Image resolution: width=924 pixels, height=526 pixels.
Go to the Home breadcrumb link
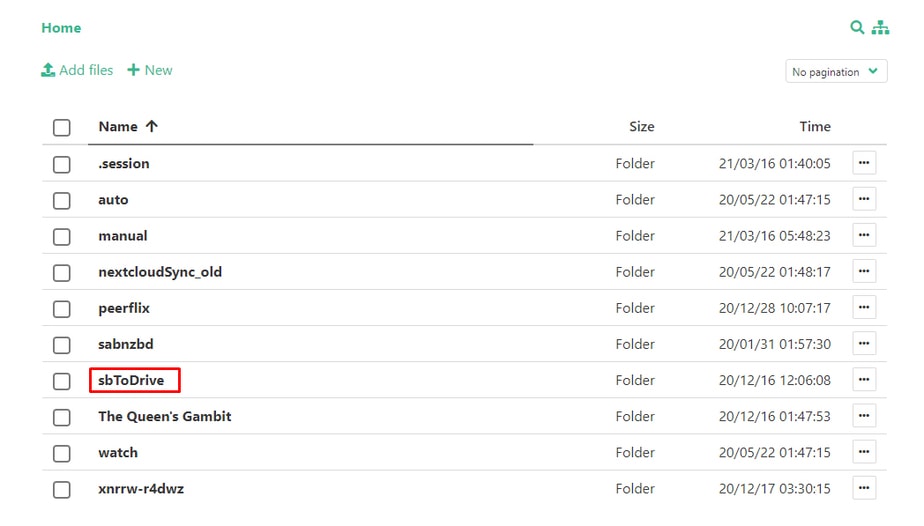click(x=61, y=28)
